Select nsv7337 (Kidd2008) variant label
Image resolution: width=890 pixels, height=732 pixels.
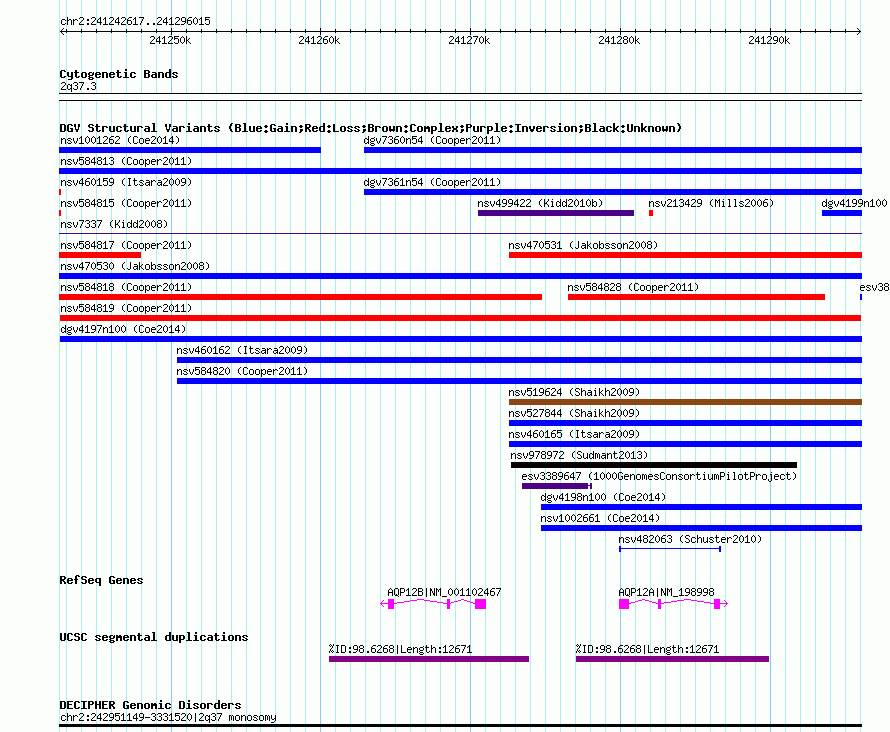tap(114, 224)
